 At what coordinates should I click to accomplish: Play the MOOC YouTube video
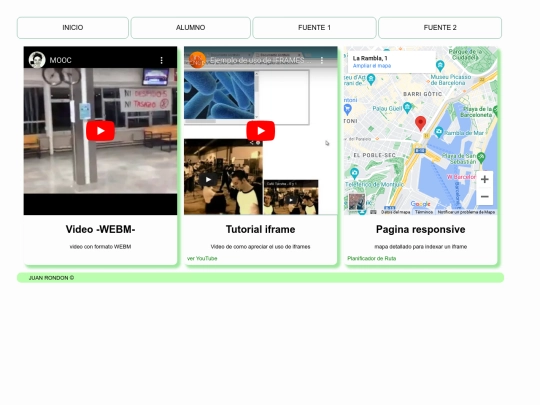coord(100,131)
